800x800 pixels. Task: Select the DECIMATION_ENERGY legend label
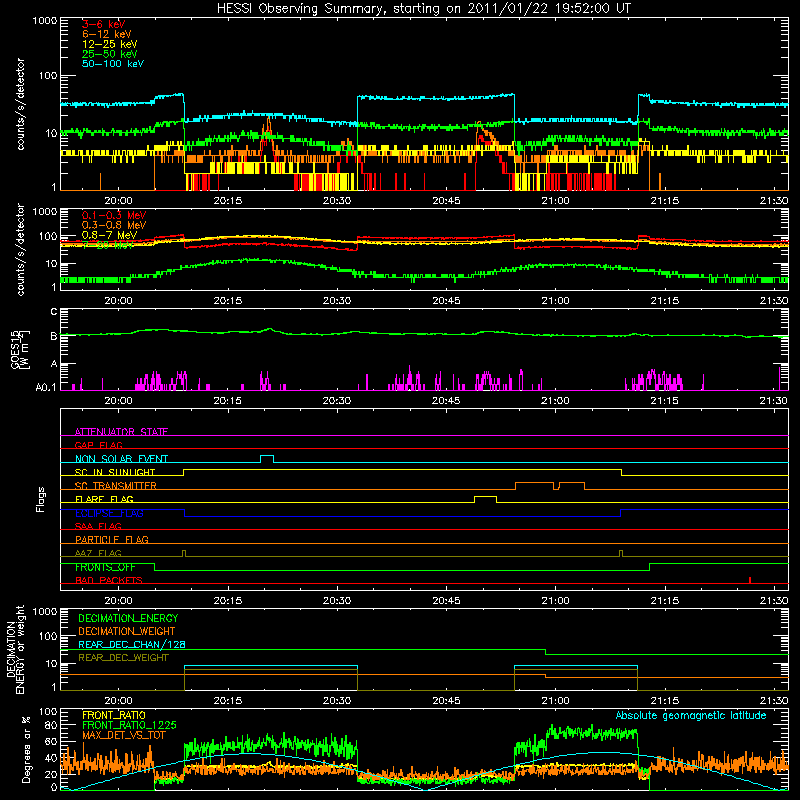tap(128, 618)
